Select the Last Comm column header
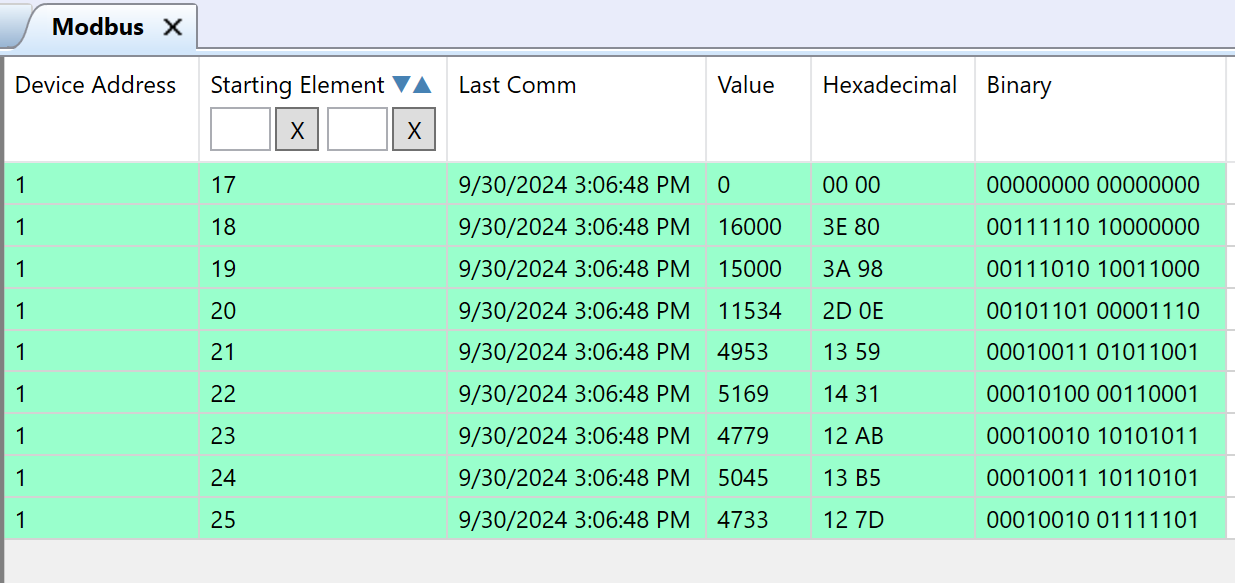Viewport: 1235px width, 583px height. pyautogui.click(x=518, y=85)
